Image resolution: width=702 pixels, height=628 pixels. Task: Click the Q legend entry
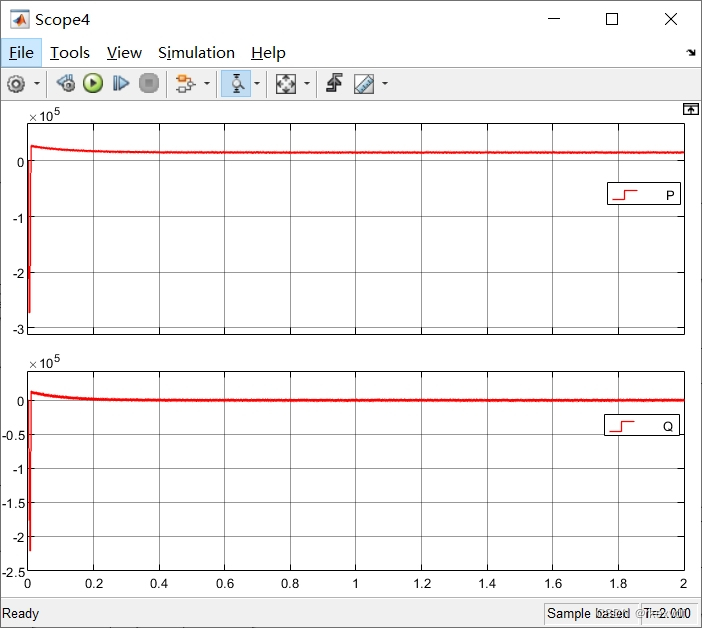coord(642,425)
